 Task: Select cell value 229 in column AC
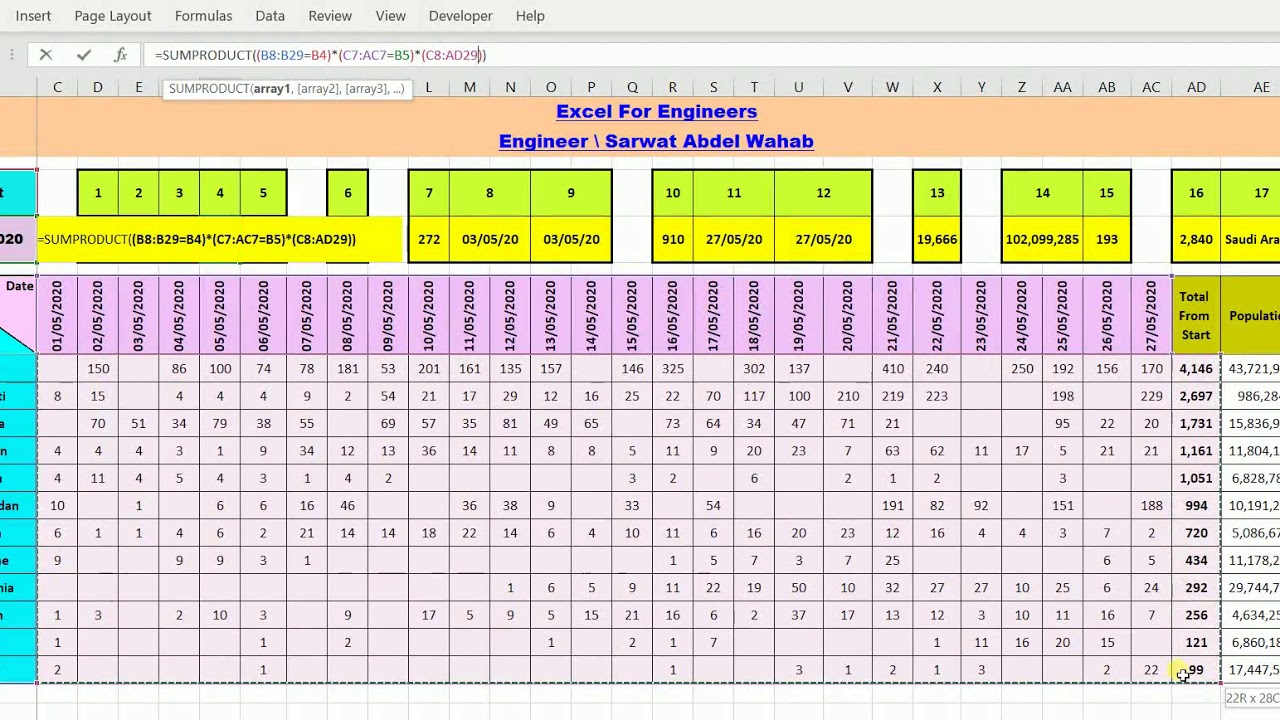point(1151,396)
